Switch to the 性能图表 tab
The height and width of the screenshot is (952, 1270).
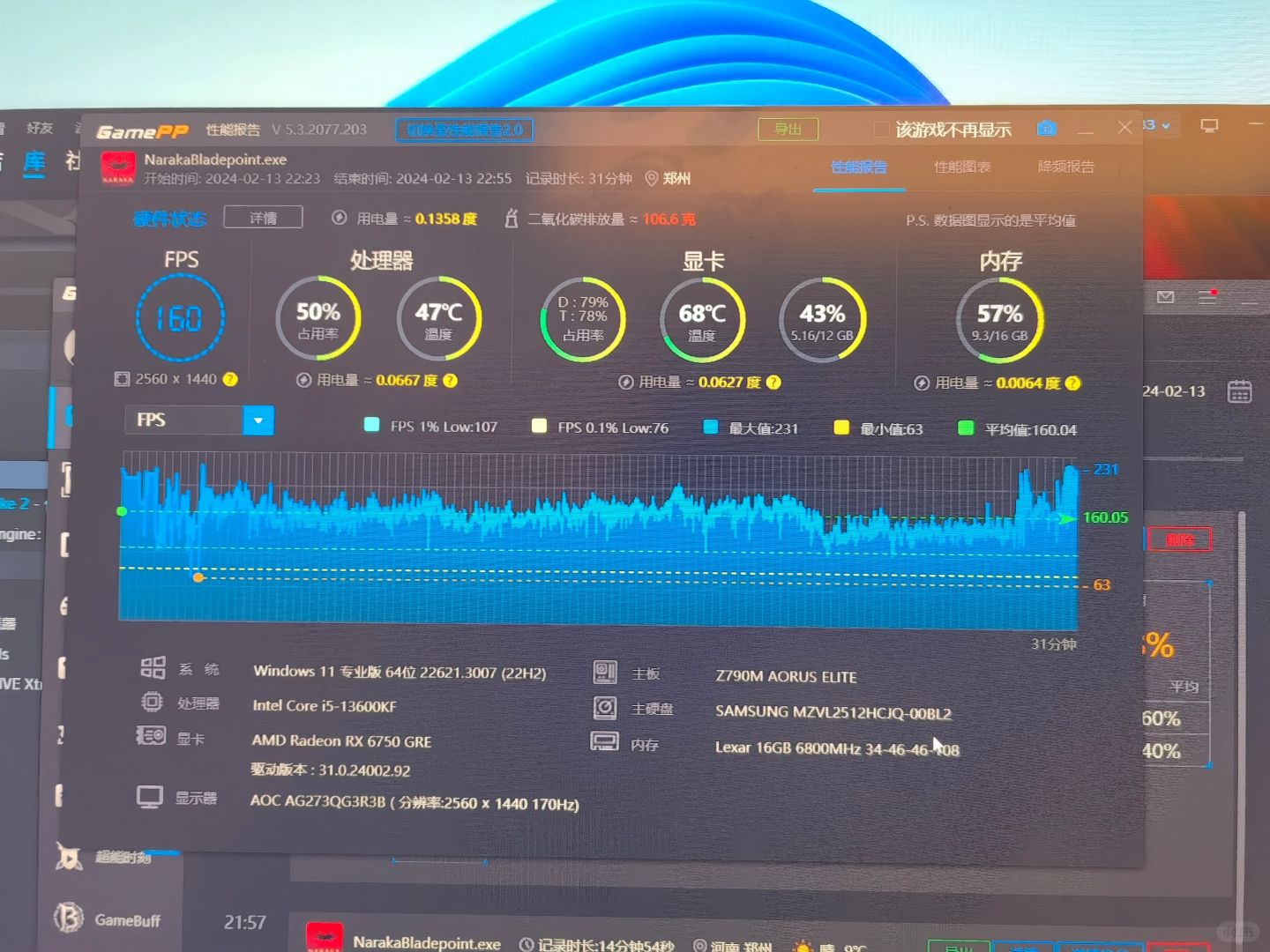(x=962, y=167)
